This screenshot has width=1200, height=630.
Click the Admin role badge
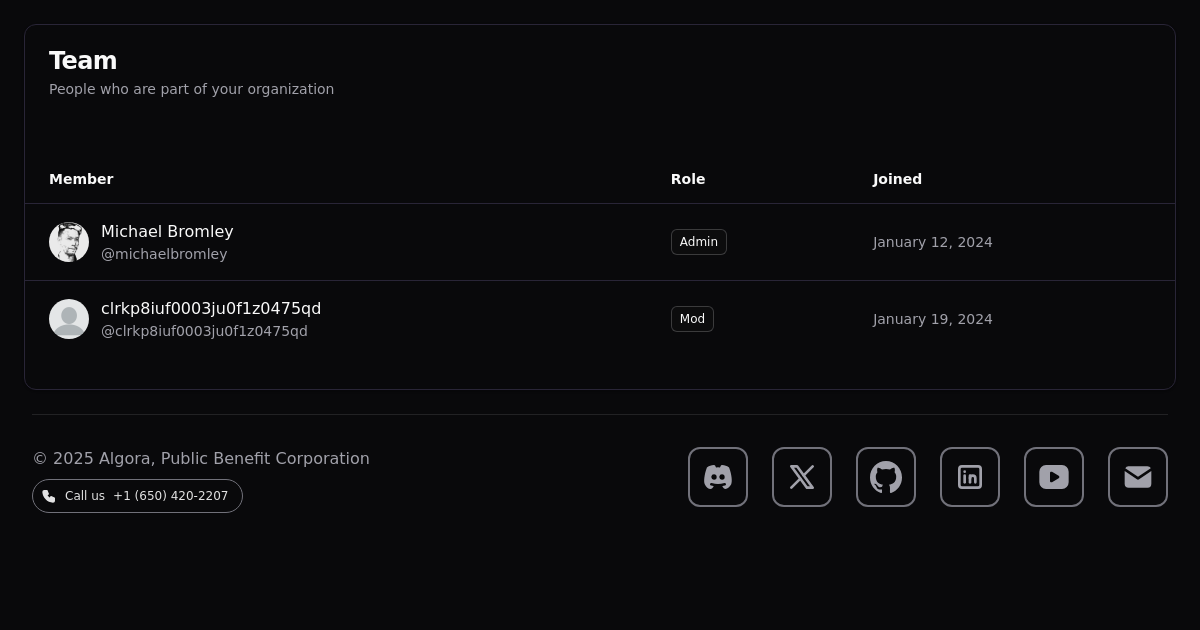(698, 242)
